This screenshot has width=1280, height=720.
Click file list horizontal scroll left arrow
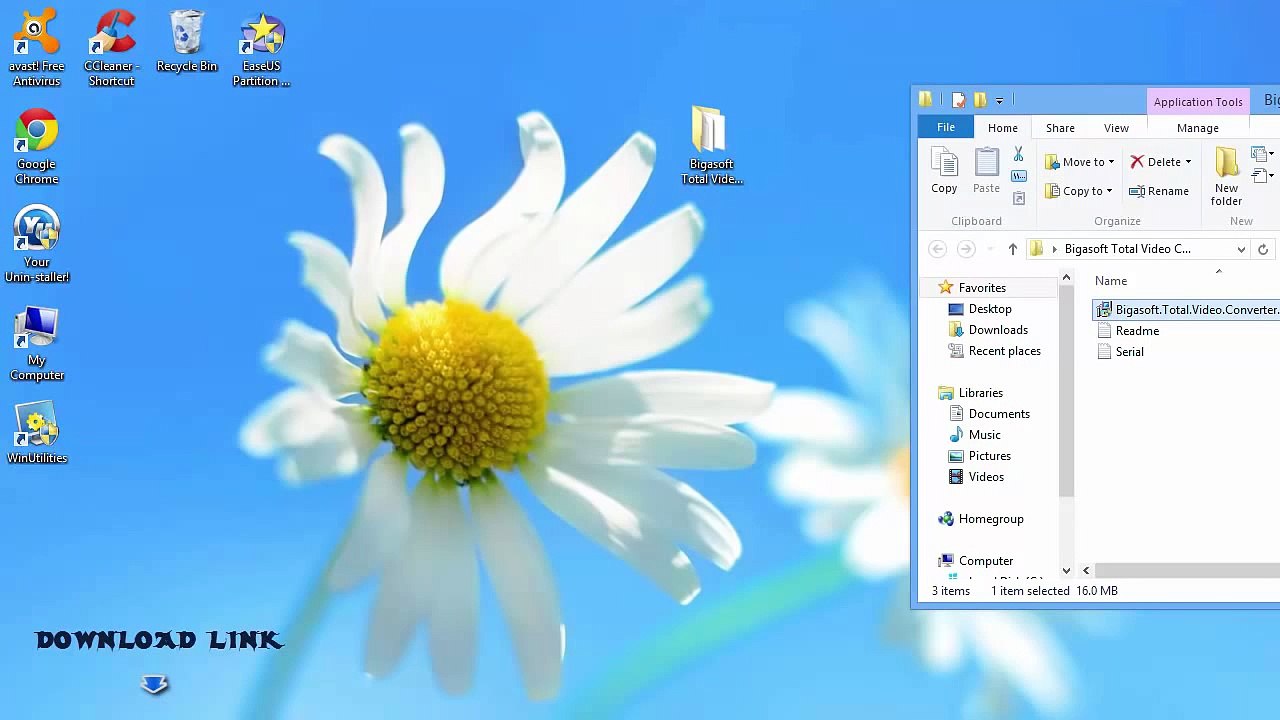(x=1086, y=571)
